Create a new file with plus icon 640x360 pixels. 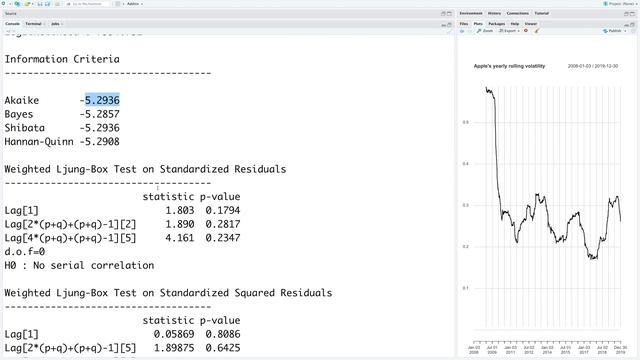(x=4, y=4)
